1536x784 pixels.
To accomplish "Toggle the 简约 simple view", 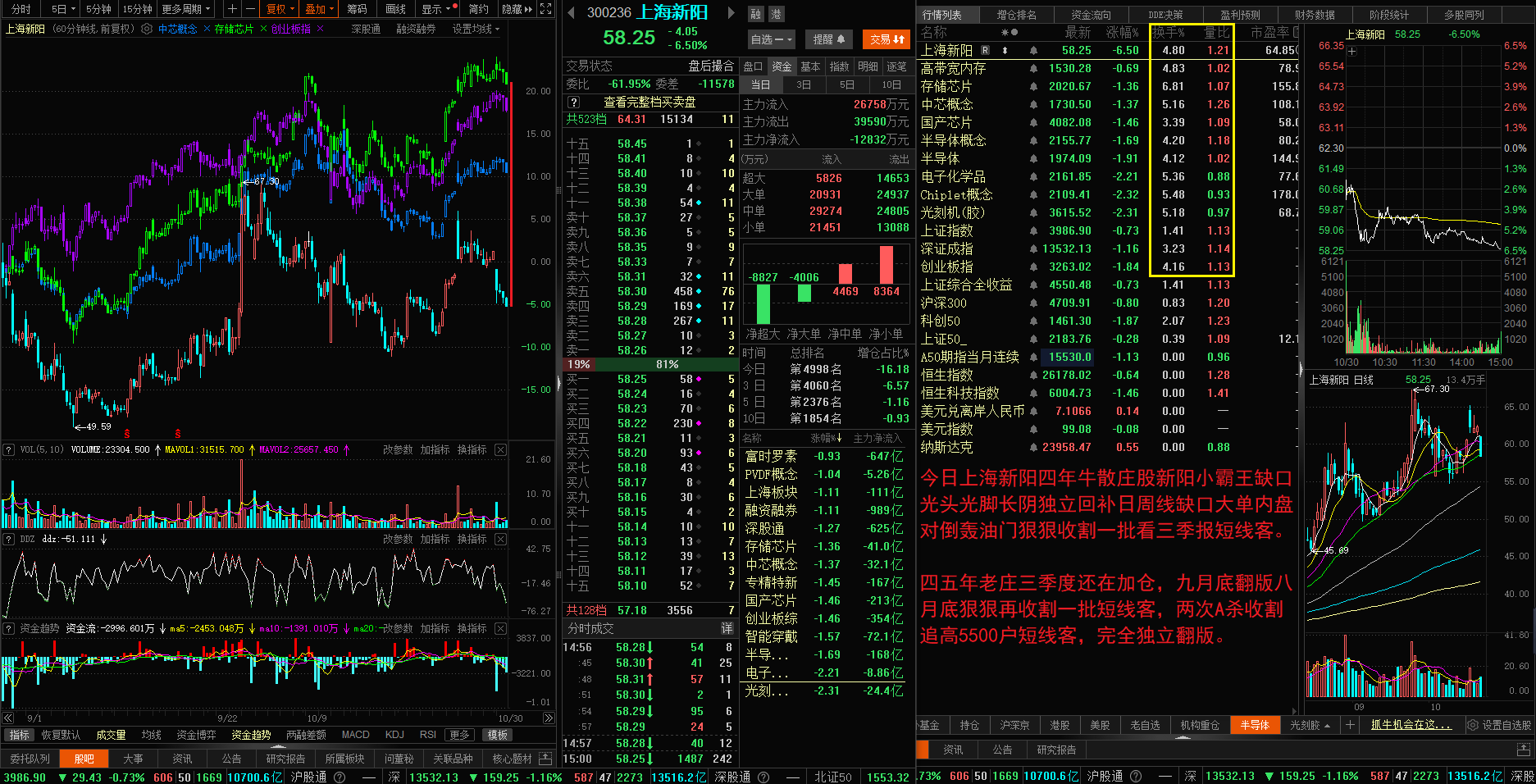I will 479,9.
